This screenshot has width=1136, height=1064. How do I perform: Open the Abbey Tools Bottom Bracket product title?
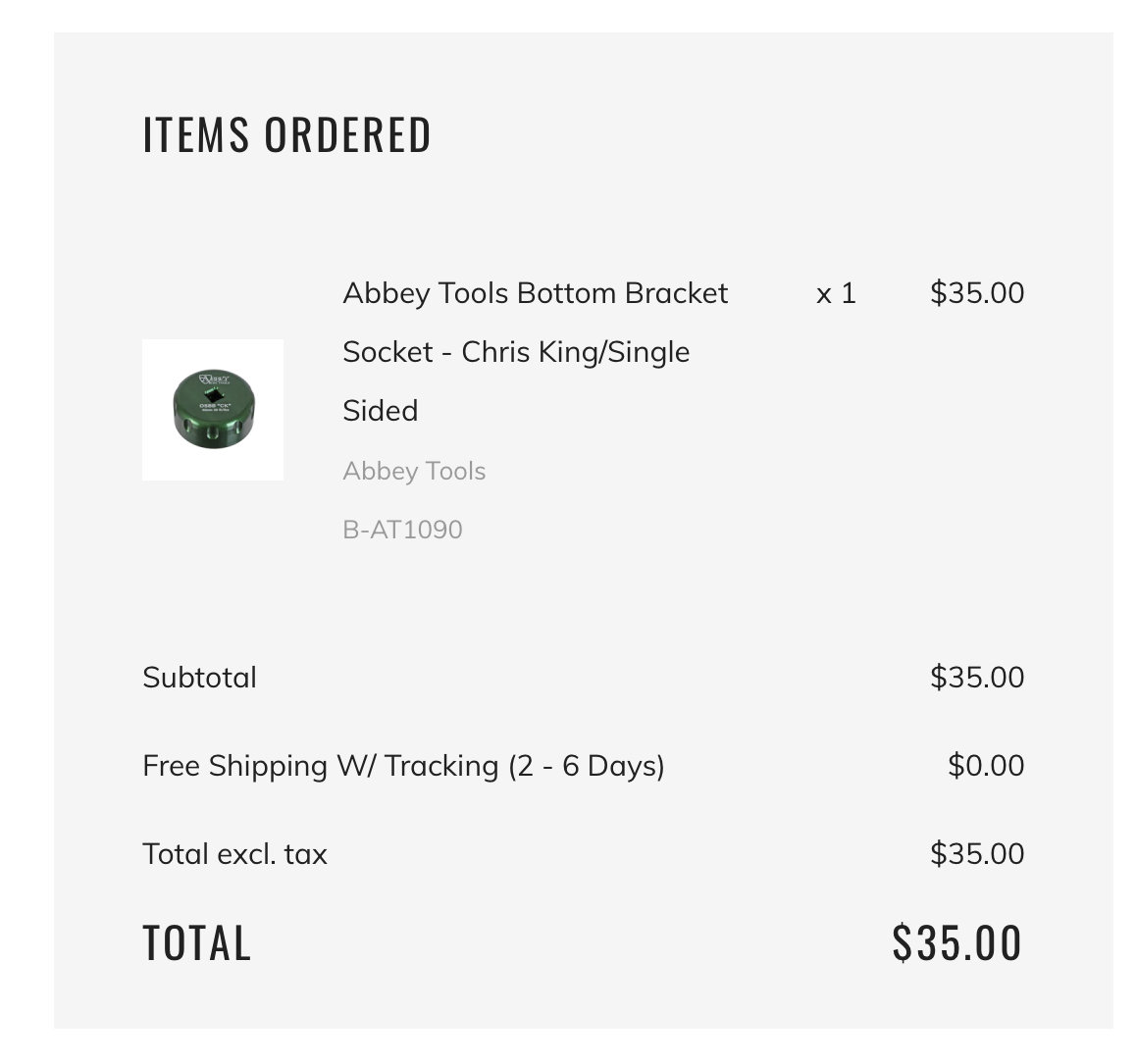pyautogui.click(x=536, y=352)
